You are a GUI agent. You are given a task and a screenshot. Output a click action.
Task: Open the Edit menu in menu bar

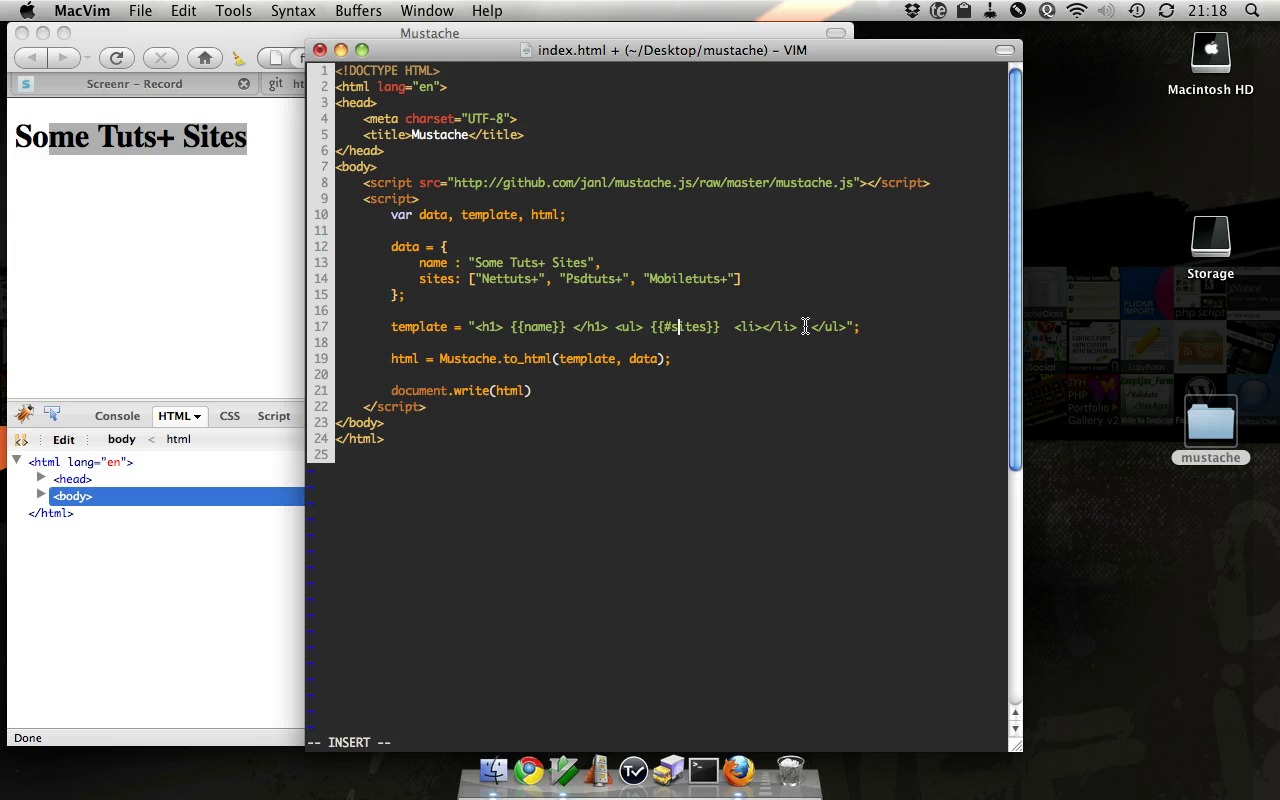pyautogui.click(x=183, y=10)
